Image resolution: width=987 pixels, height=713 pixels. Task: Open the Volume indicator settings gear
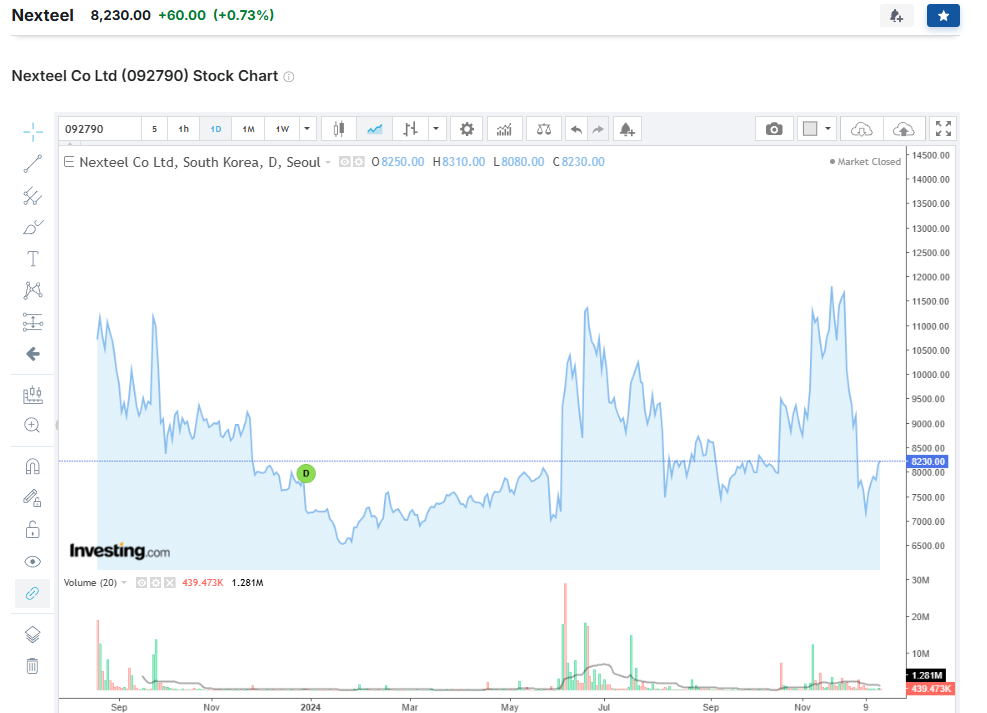[155, 583]
